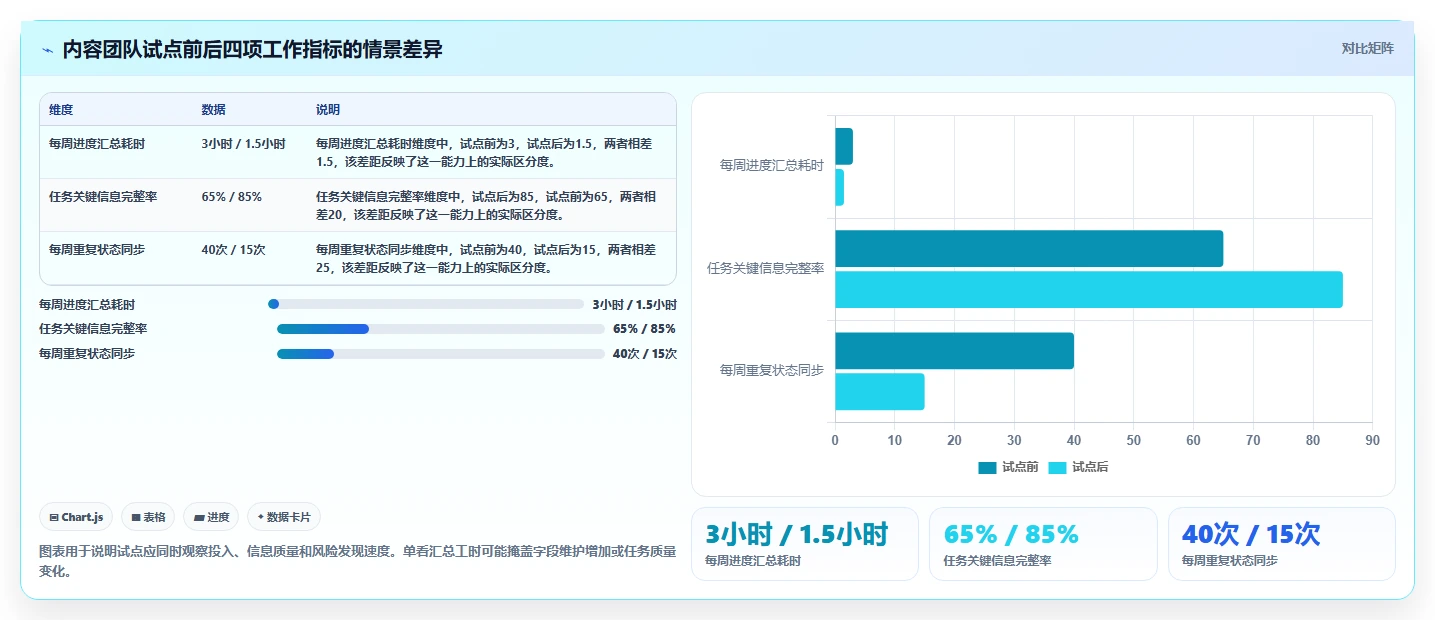Click the chart axis label 任务关键信息完整率
The width and height of the screenshot is (1435, 620).
[766, 268]
